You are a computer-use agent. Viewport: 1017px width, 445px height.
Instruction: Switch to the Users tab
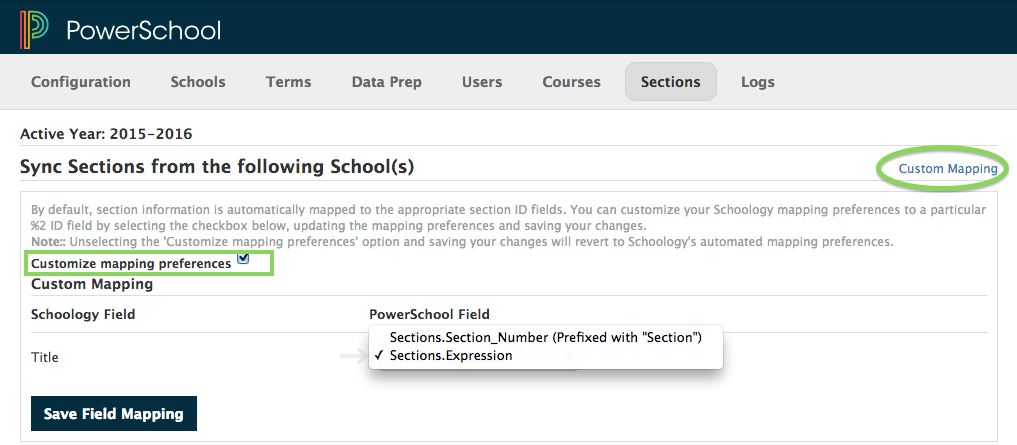[482, 82]
